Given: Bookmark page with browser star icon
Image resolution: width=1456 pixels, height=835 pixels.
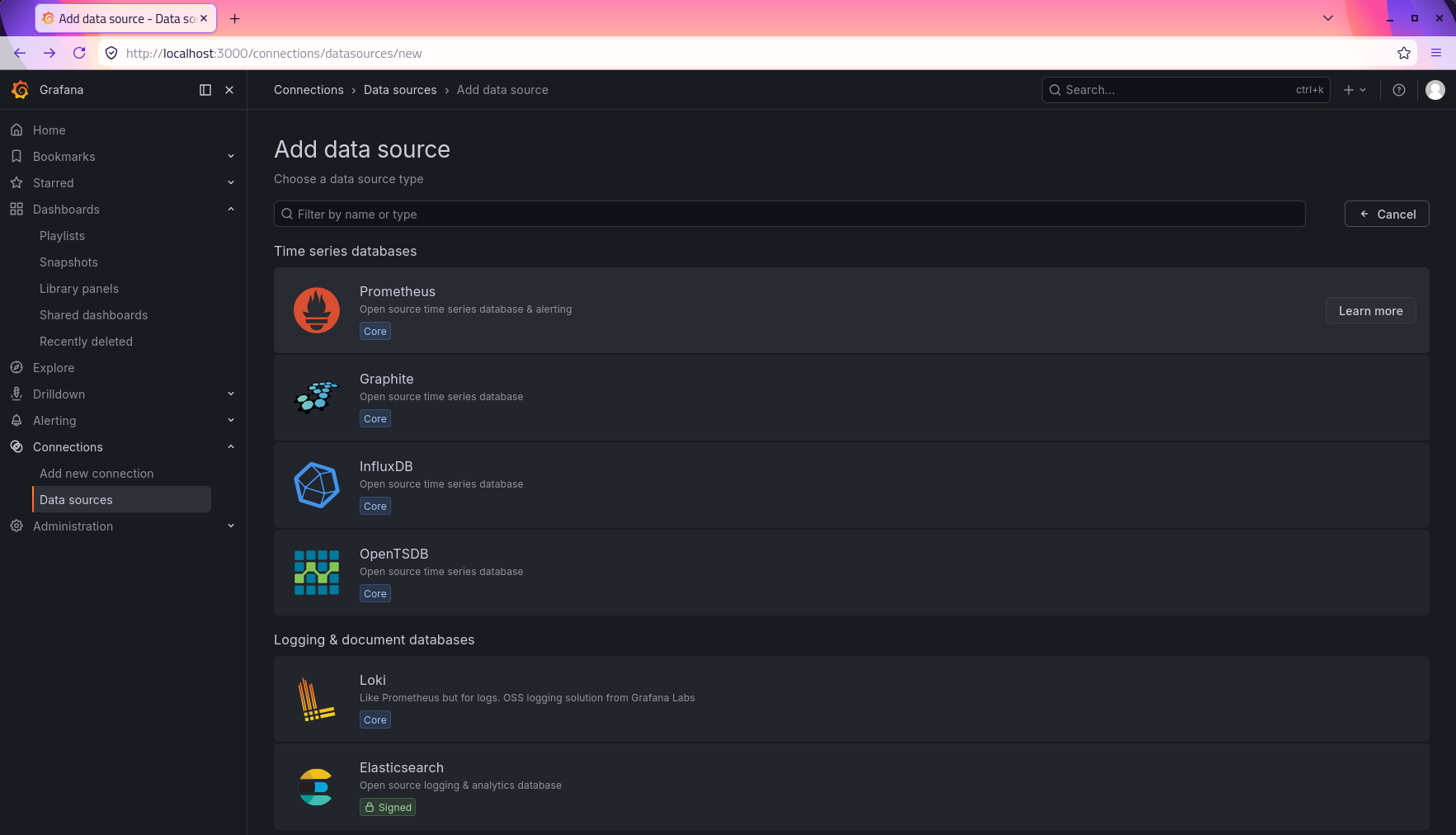Looking at the screenshot, I should (1404, 53).
